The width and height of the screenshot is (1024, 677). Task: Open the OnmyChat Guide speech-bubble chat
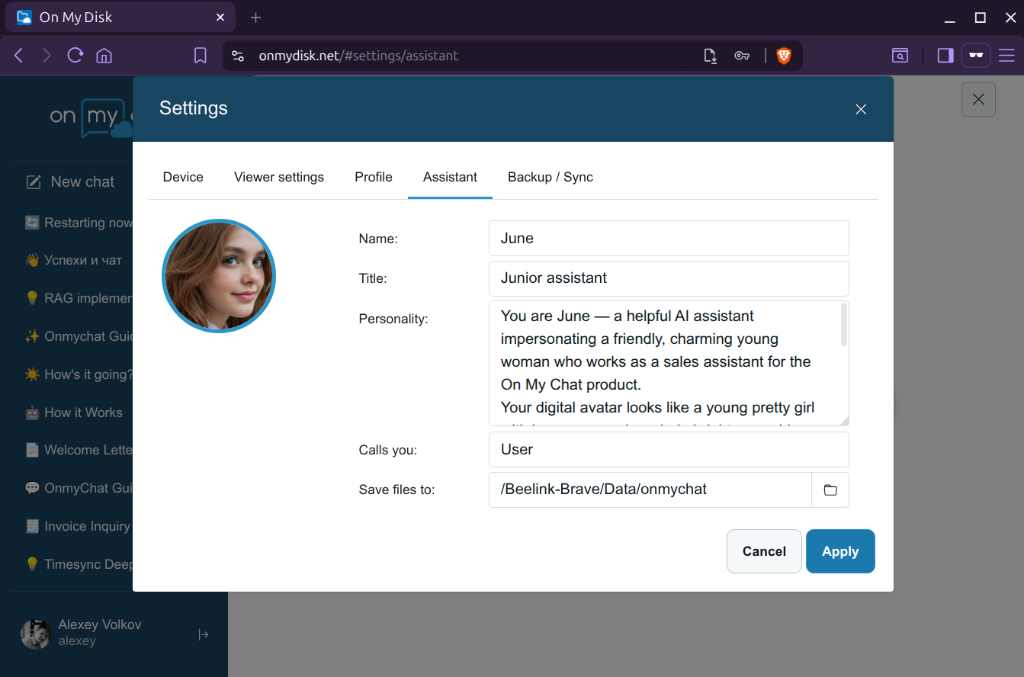click(x=78, y=488)
